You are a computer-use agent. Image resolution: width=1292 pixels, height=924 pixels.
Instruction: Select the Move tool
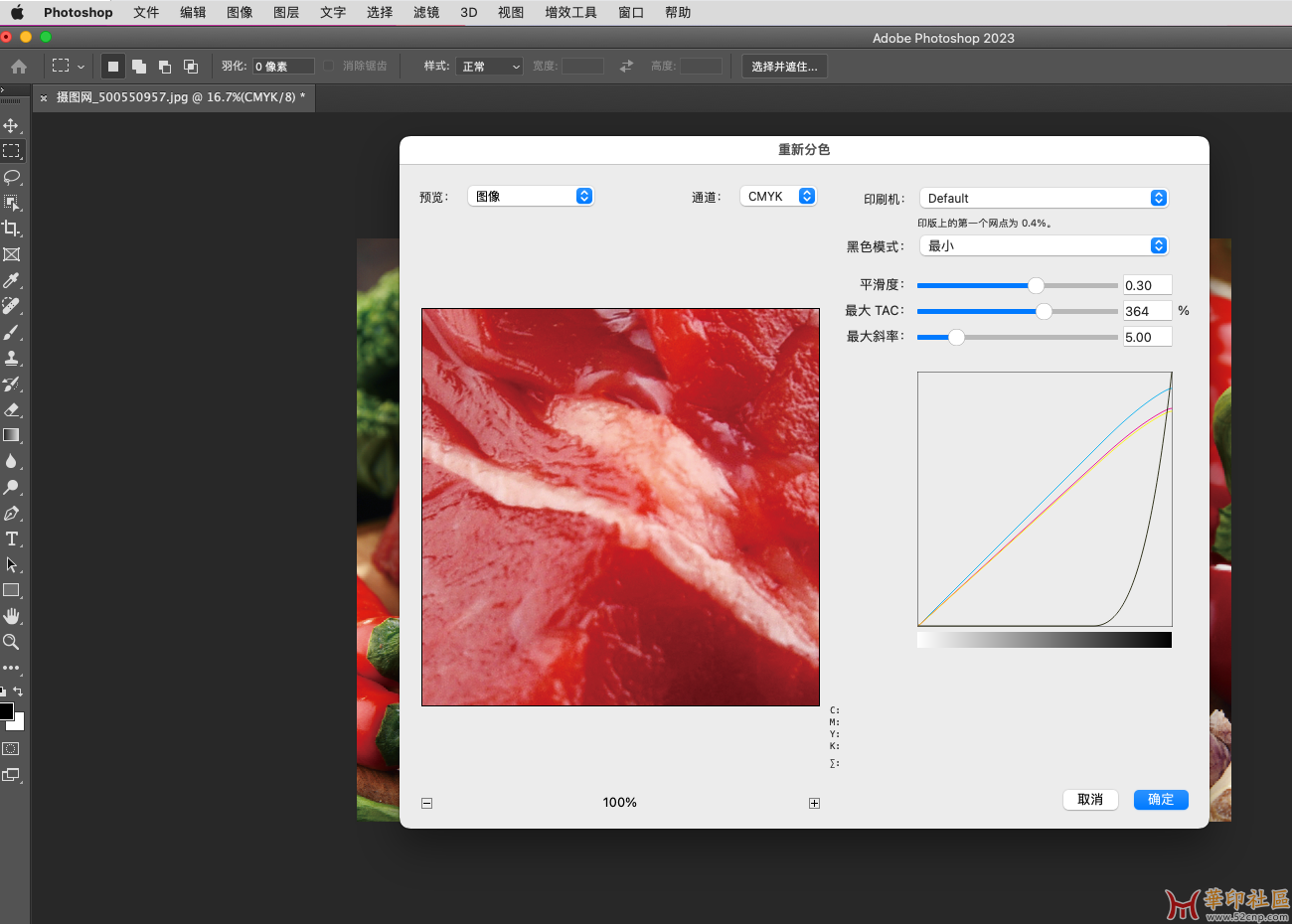click(11, 126)
